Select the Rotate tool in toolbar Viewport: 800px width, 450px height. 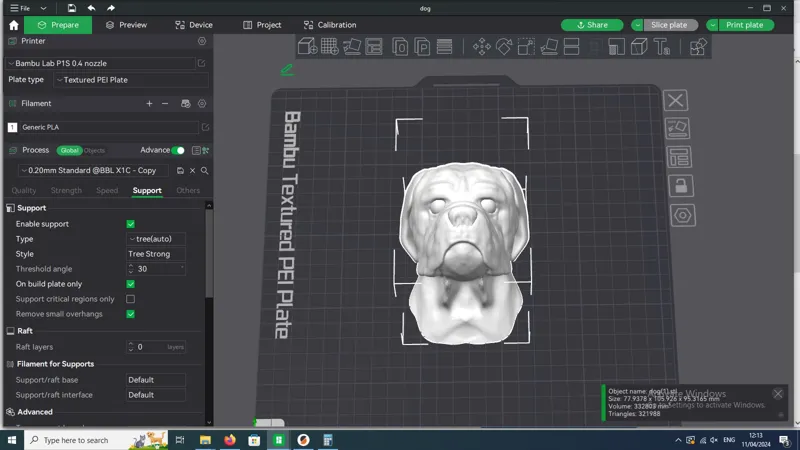tap(504, 46)
